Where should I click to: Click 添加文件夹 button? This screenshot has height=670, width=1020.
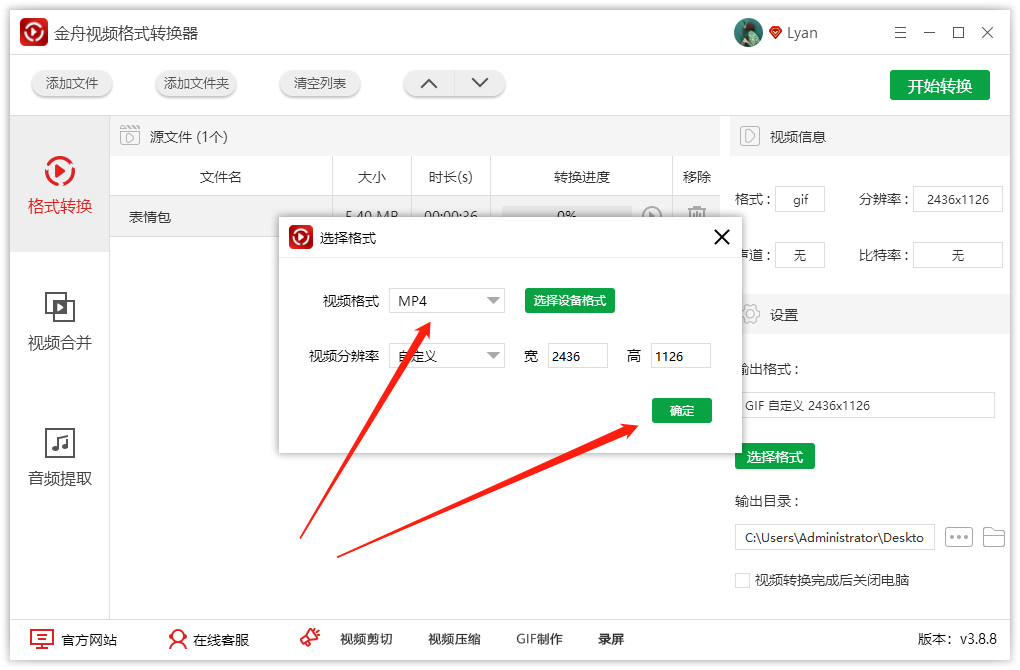[196, 83]
